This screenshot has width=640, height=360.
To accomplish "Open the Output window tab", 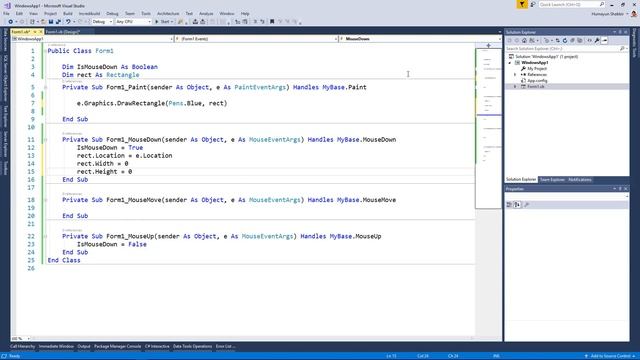I will [x=84, y=347].
